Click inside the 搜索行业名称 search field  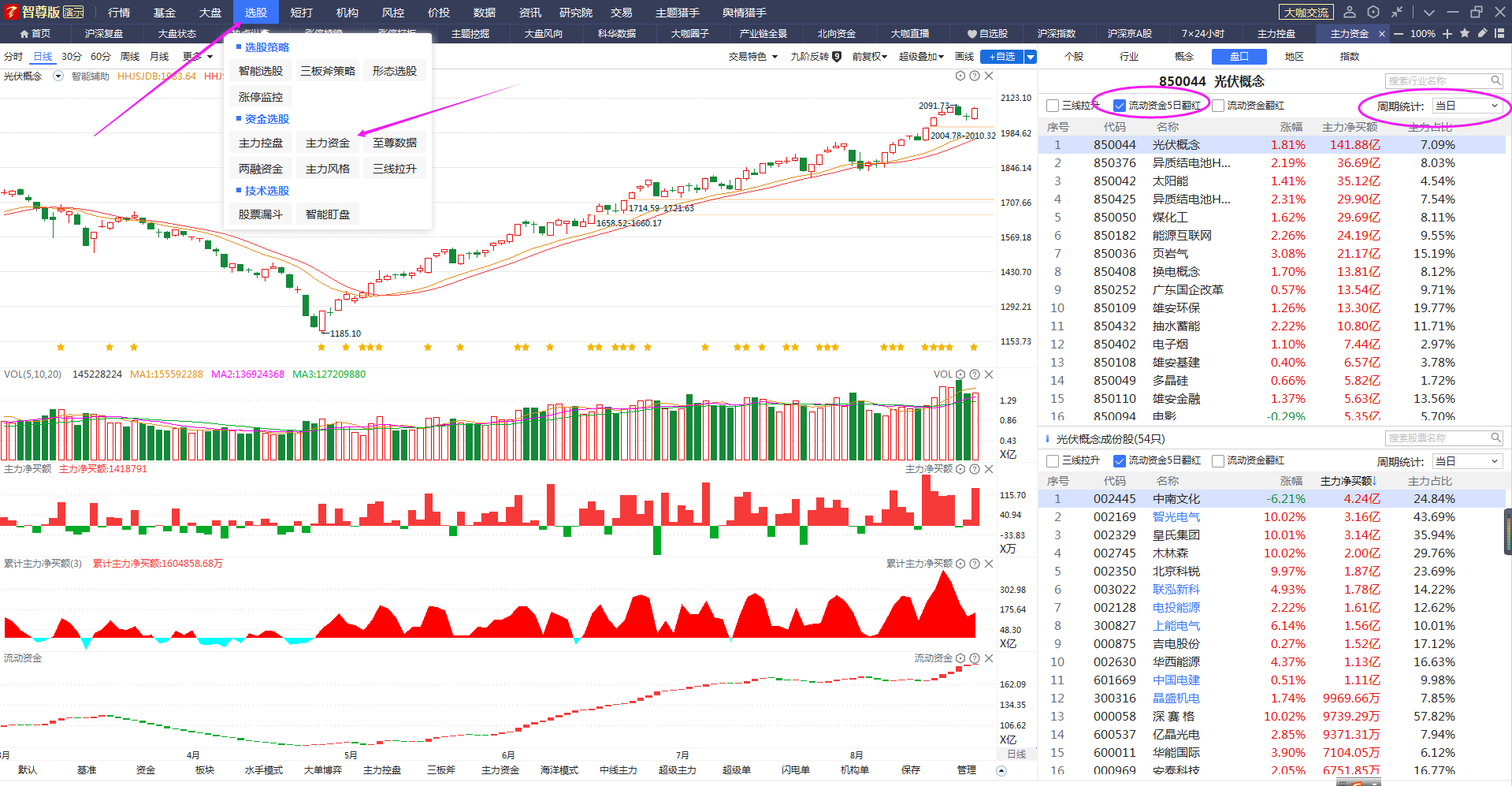coord(1436,80)
